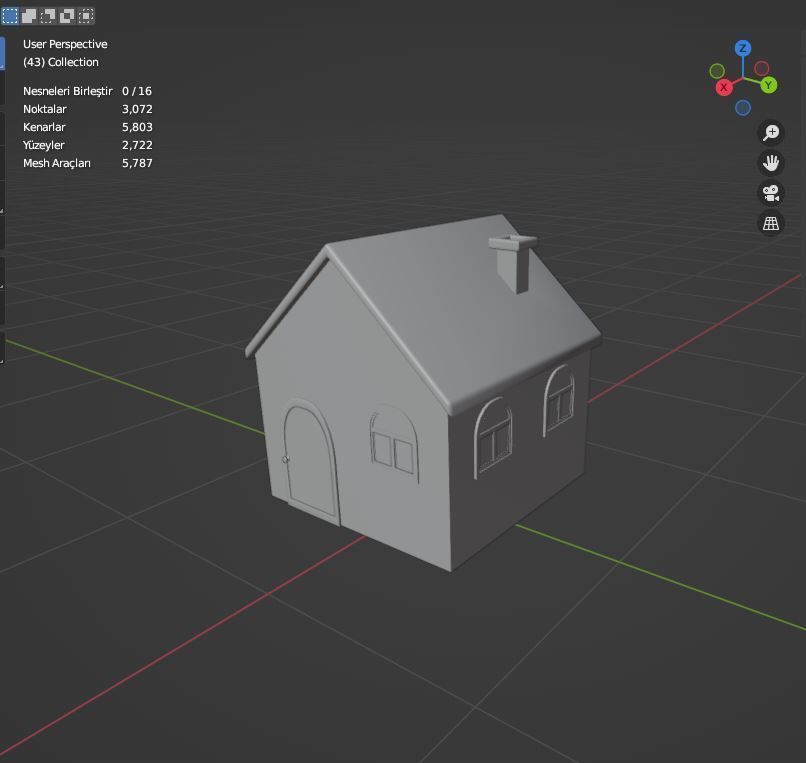Toggle the camera view button
806x763 pixels.
[771, 193]
